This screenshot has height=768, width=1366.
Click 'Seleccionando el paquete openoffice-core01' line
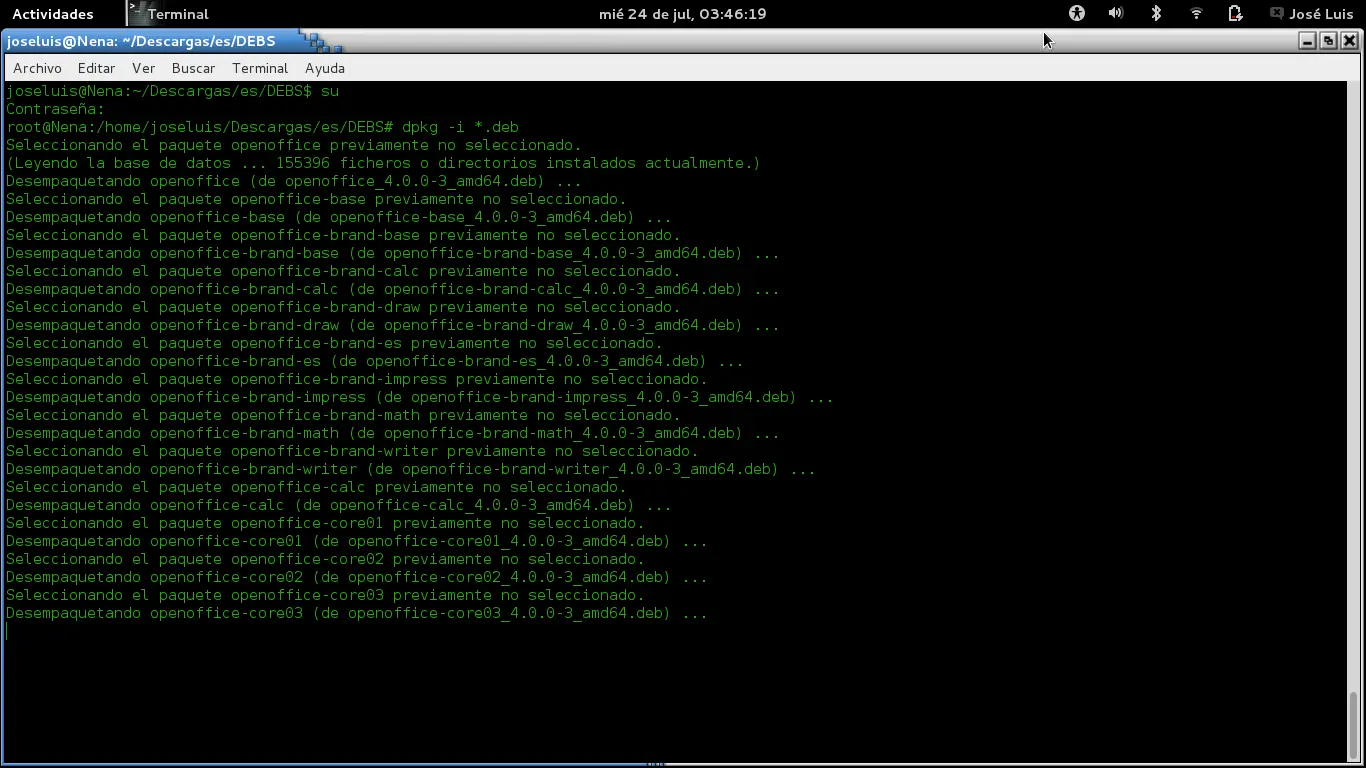[325, 523]
